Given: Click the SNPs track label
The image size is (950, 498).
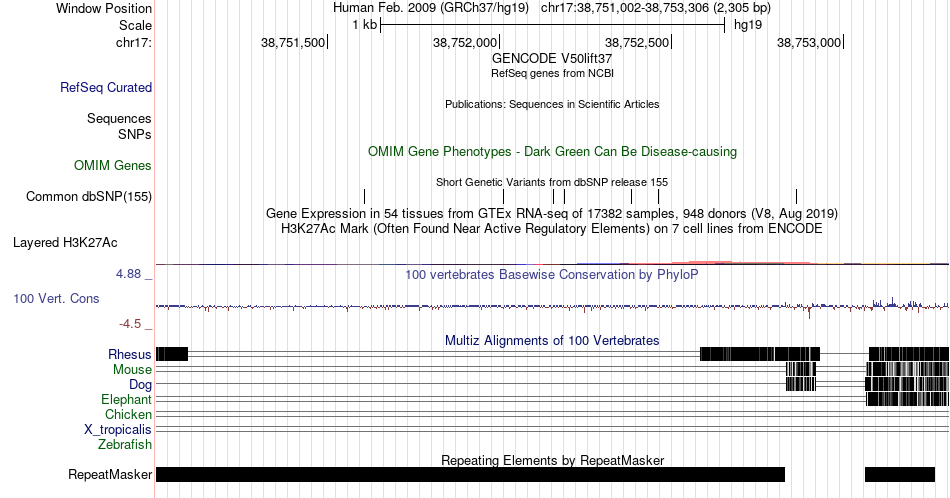Looking at the screenshot, I should (x=135, y=134).
